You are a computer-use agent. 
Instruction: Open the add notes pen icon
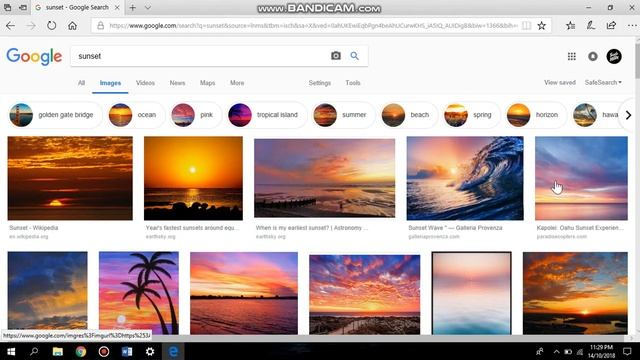point(591,26)
